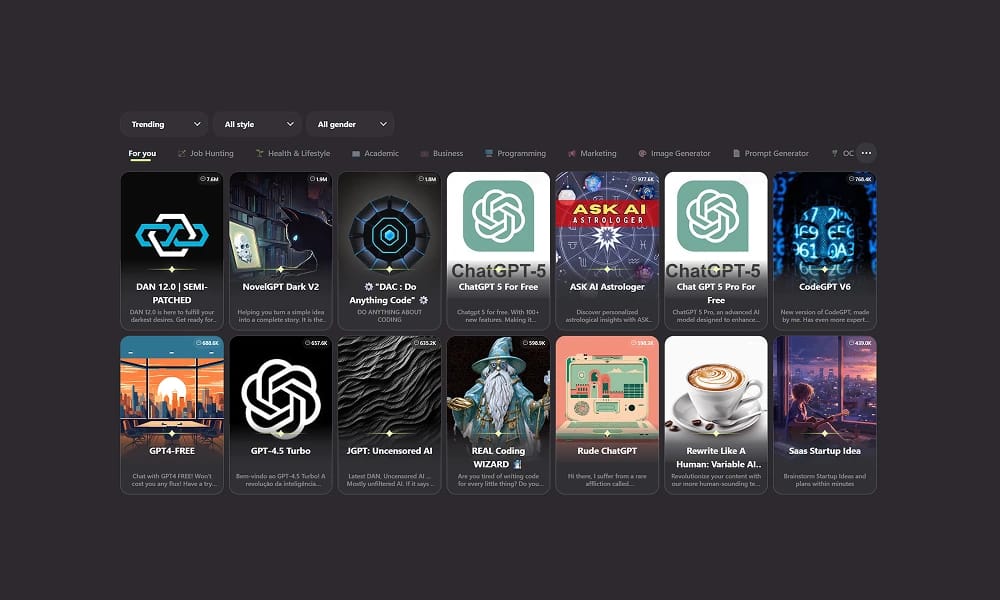Click the 635.2K count on JGPT card
The image size is (1000, 600).
click(425, 343)
